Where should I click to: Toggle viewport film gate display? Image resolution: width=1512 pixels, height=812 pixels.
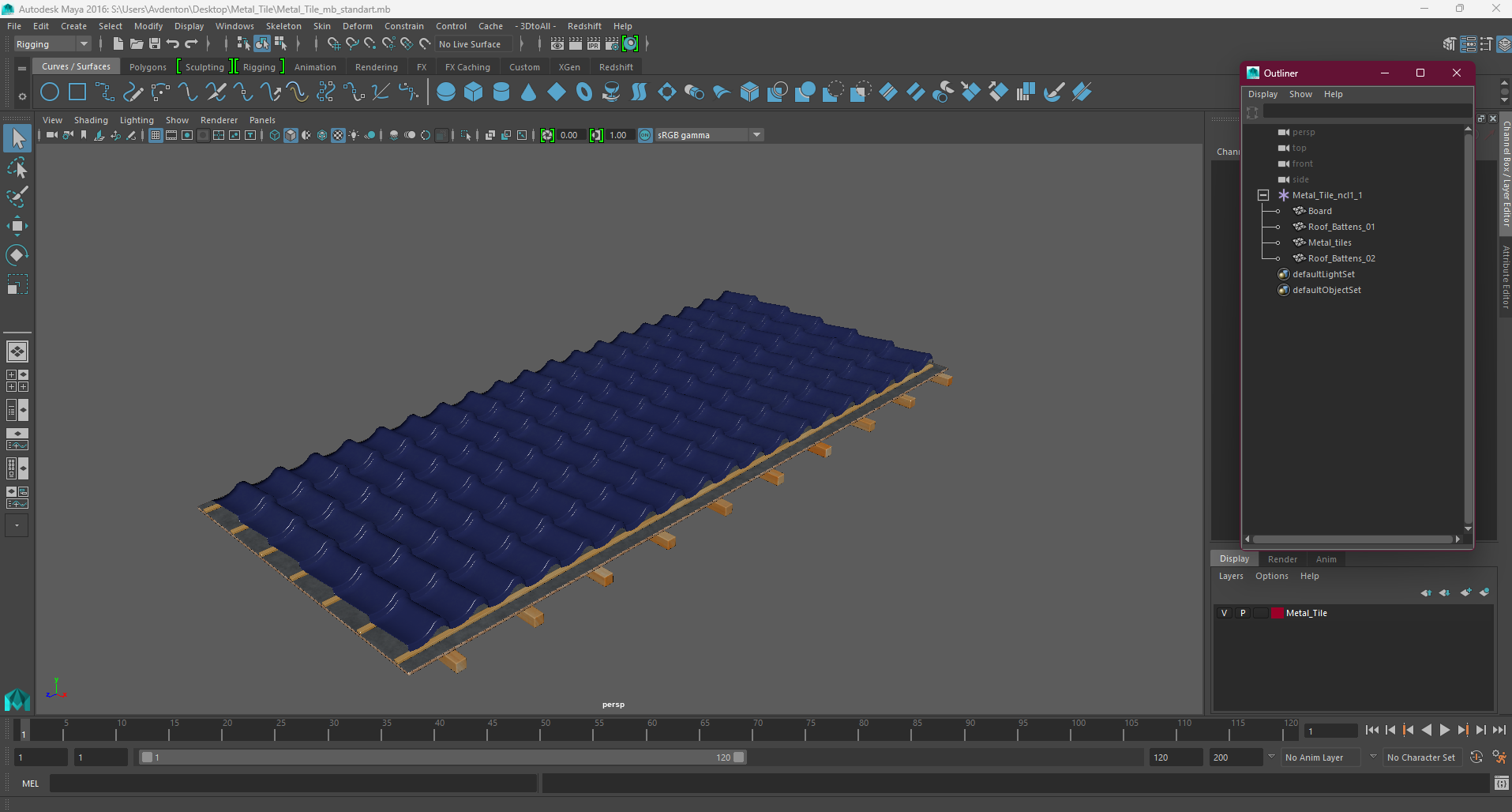[171, 136]
